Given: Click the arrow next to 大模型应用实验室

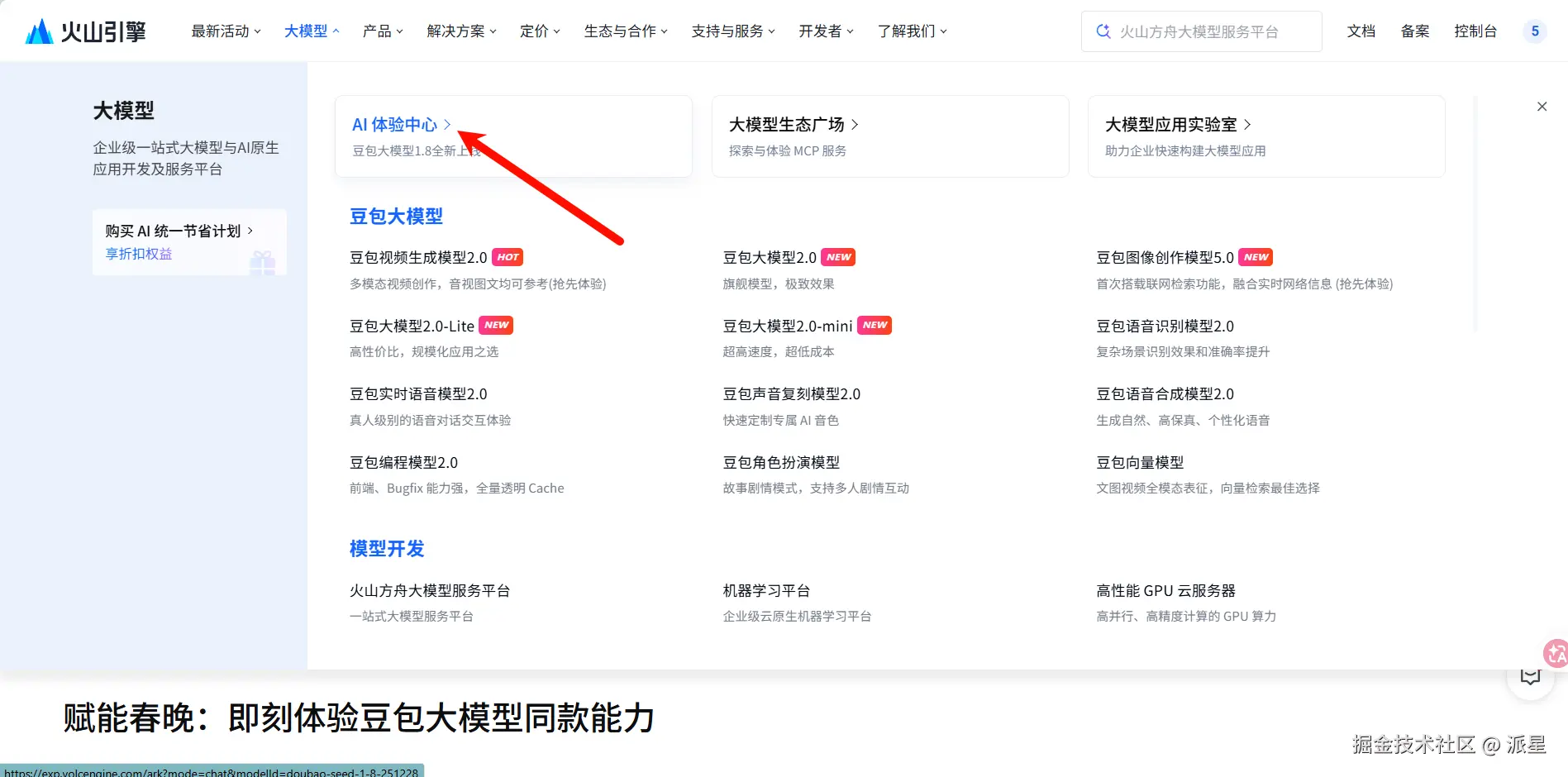Looking at the screenshot, I should tap(1247, 125).
